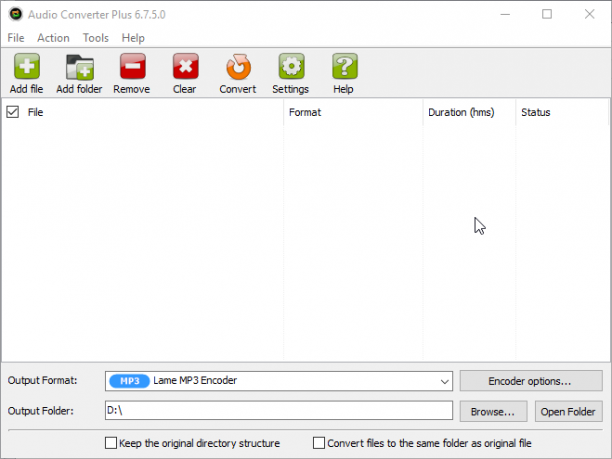The width and height of the screenshot is (612, 459).
Task: Expand the Output Format dropdown arrow
Action: (444, 381)
